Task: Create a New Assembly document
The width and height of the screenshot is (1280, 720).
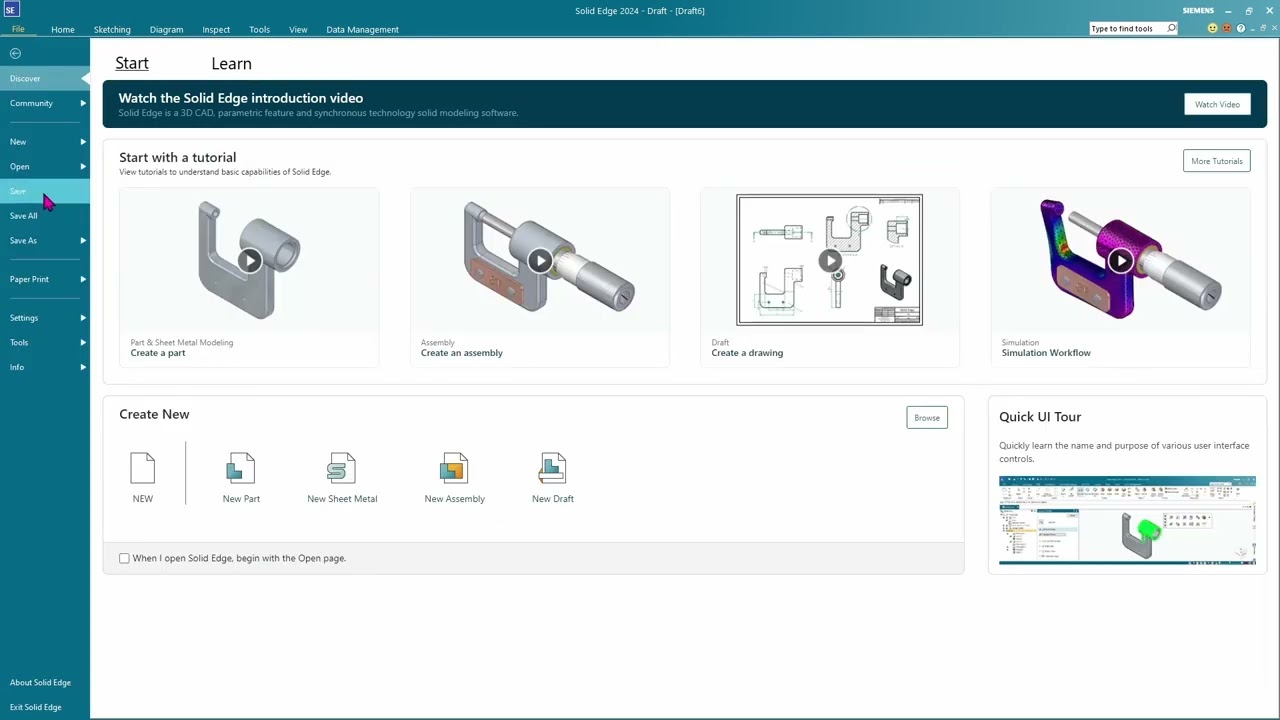Action: (x=454, y=469)
